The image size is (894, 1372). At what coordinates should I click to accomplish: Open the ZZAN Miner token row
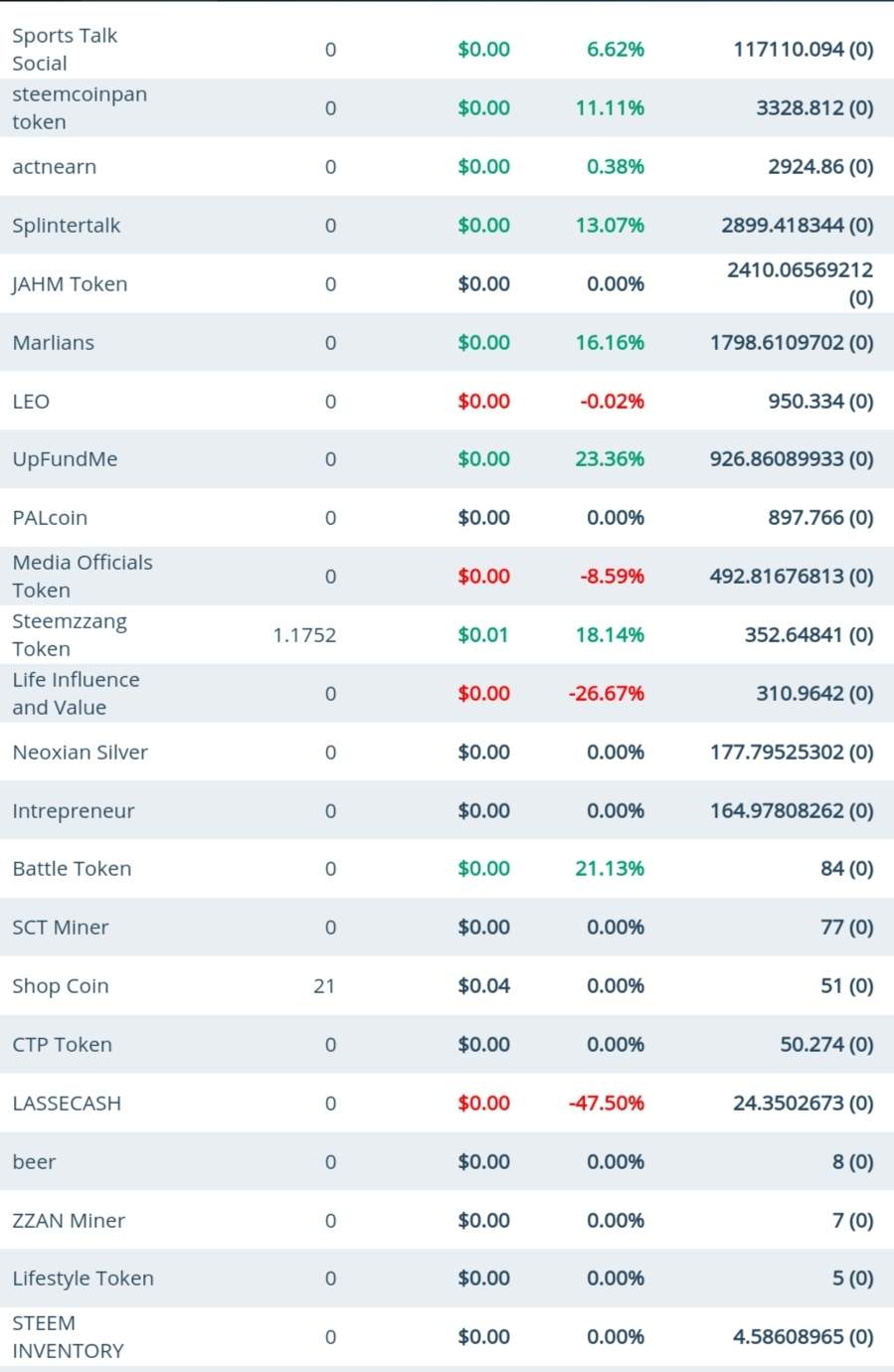point(447,1220)
